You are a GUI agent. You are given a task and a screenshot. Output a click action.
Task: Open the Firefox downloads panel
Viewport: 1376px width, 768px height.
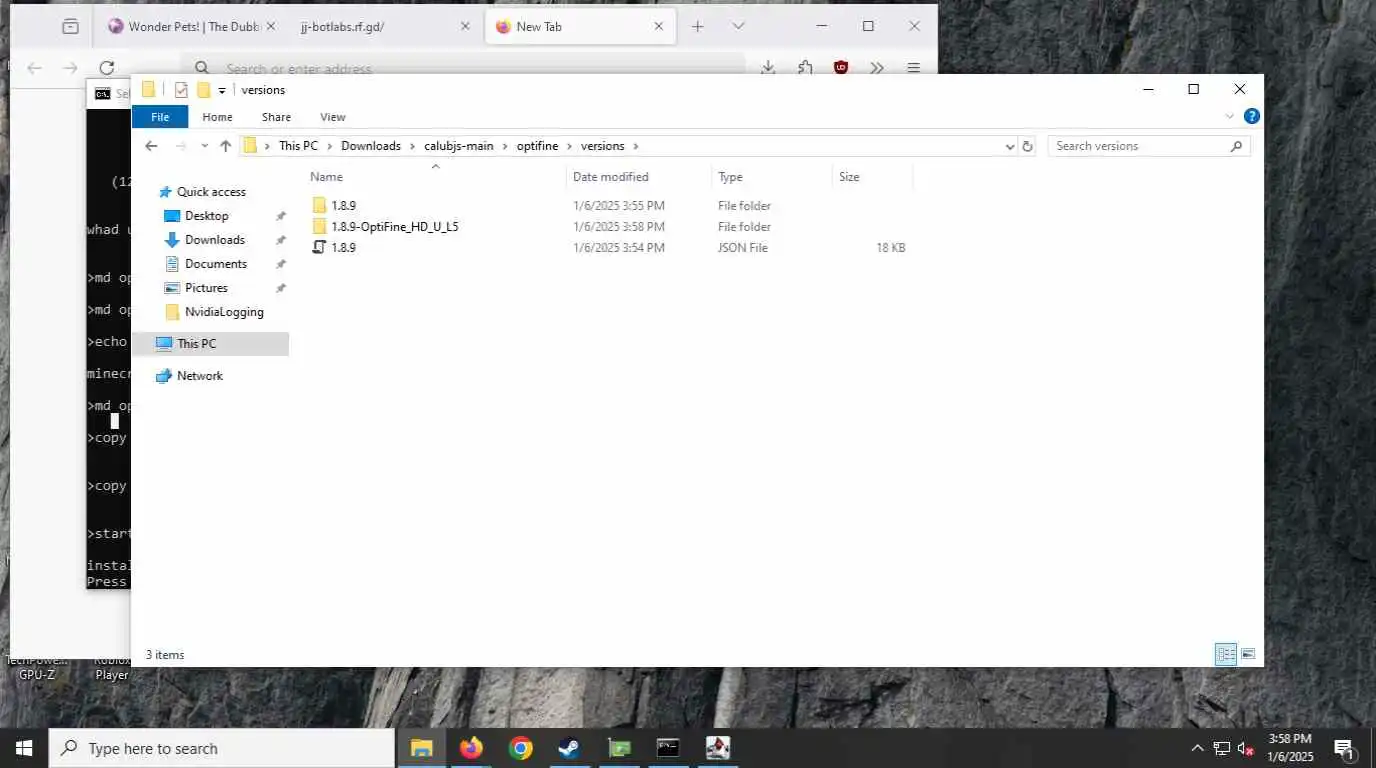[x=768, y=68]
